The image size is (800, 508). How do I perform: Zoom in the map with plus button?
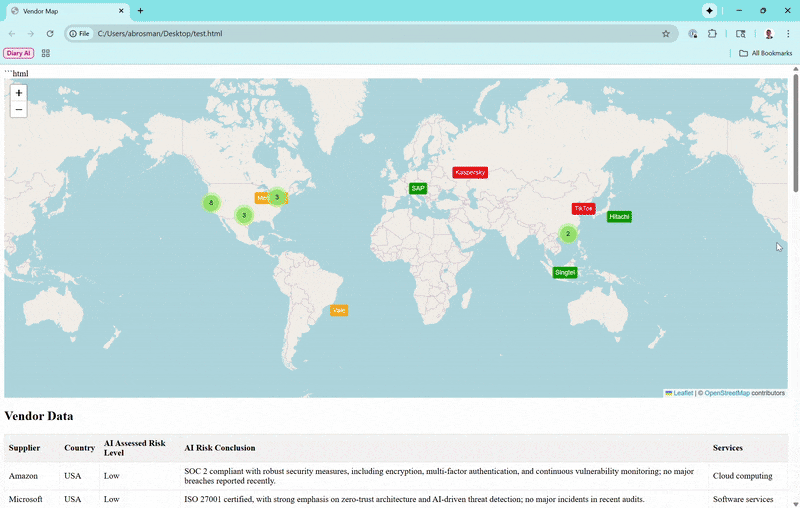[x=19, y=93]
